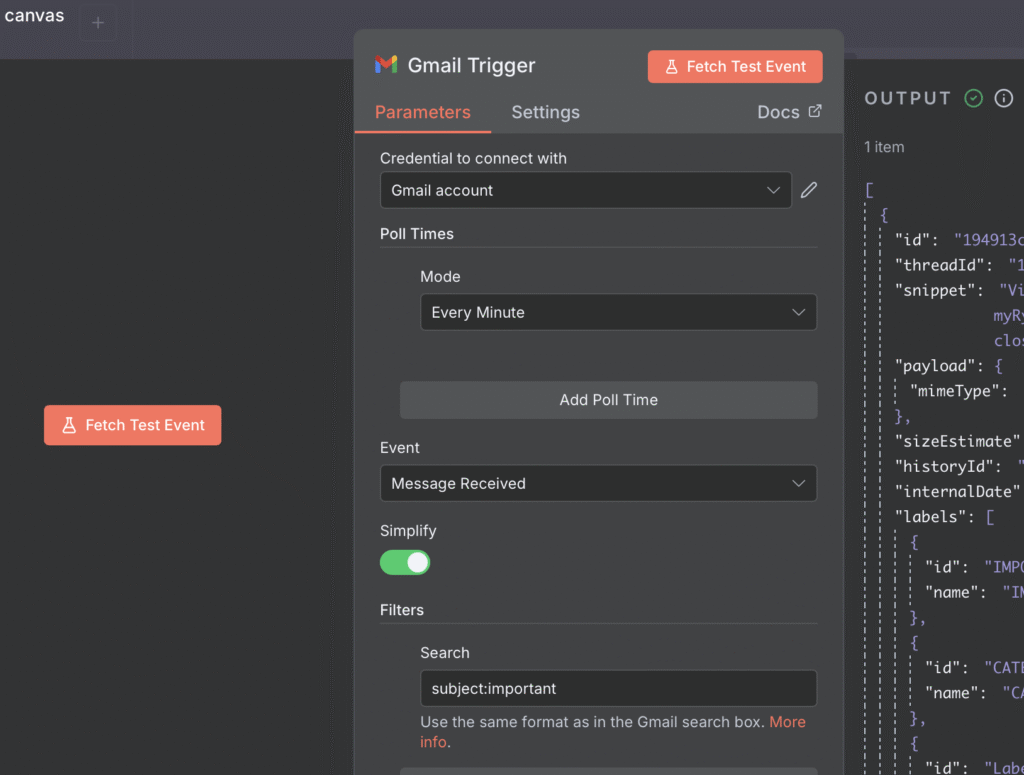Viewport: 1024px width, 775px height.
Task: Expand the Every Minute mode dropdown
Action: 618,312
